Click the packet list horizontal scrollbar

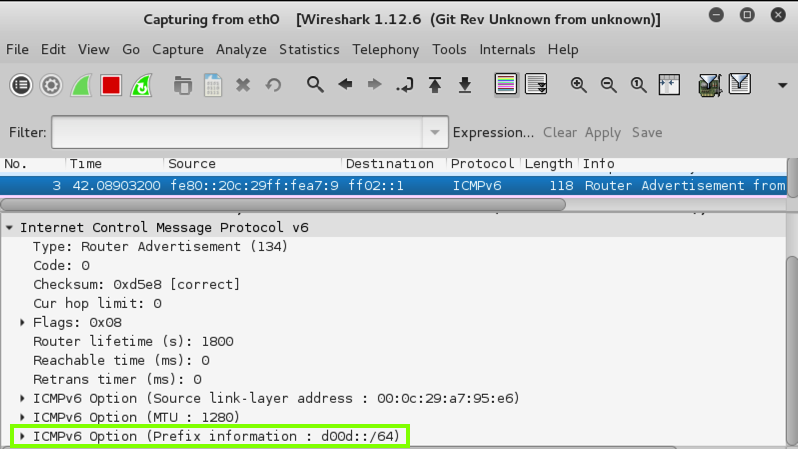point(283,205)
